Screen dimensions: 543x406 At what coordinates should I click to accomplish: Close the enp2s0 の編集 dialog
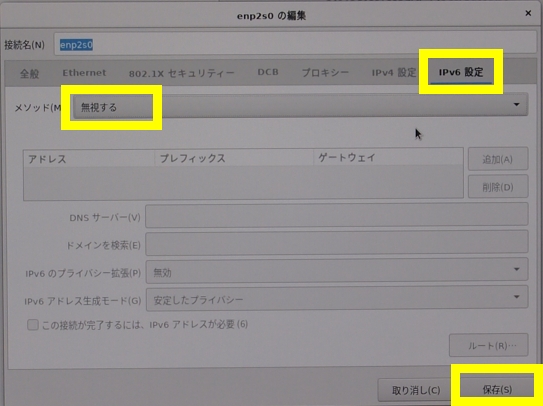click(528, 13)
